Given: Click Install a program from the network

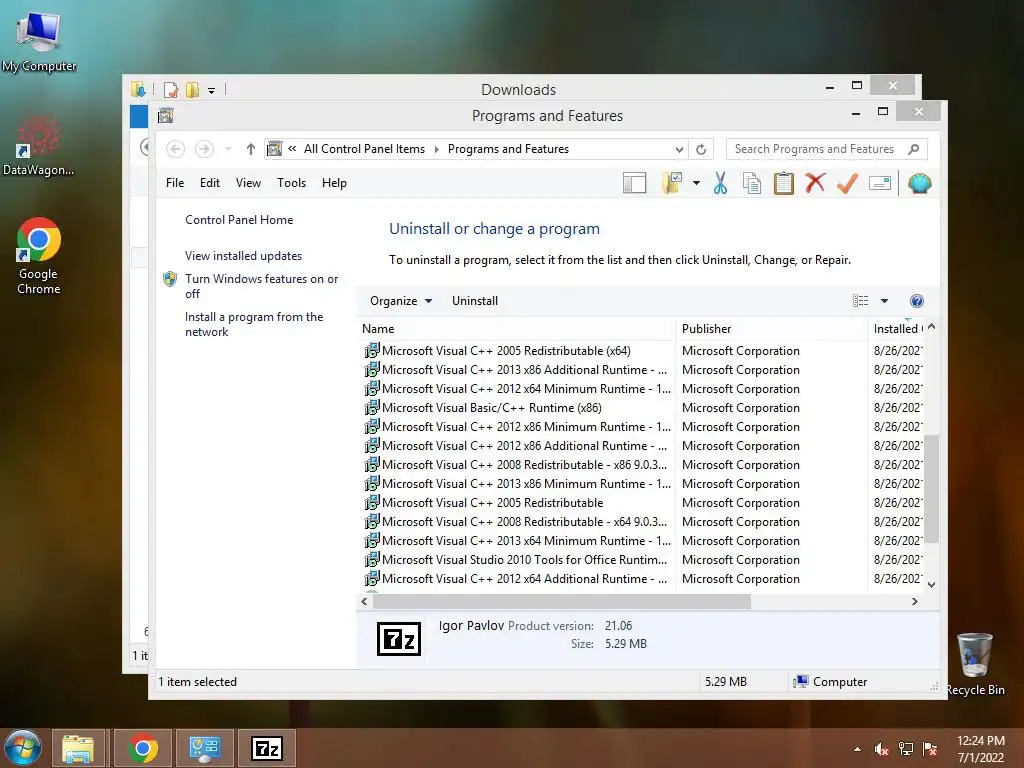Looking at the screenshot, I should point(254,324).
